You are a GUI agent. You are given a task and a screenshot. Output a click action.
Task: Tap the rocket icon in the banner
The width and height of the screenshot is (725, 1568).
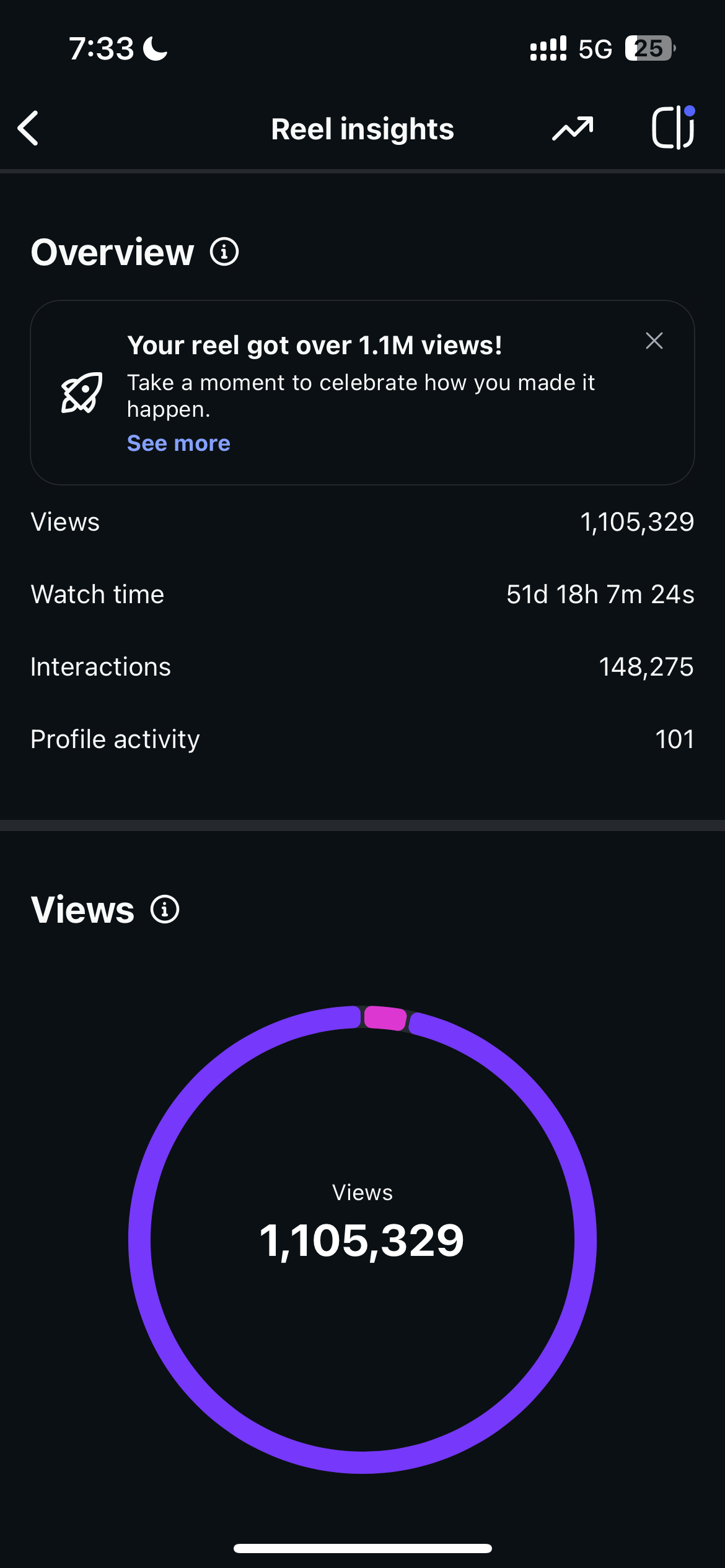click(x=82, y=393)
